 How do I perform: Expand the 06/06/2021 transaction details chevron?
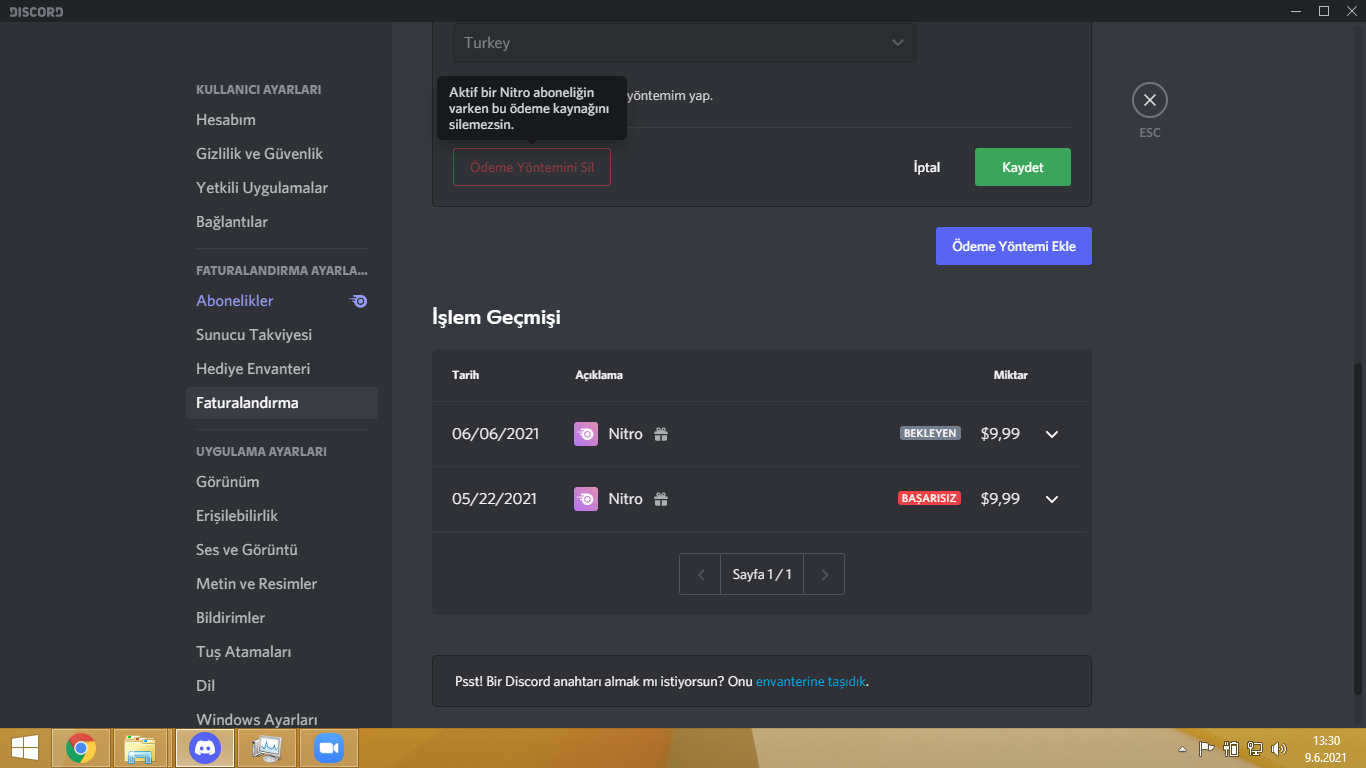(x=1052, y=434)
